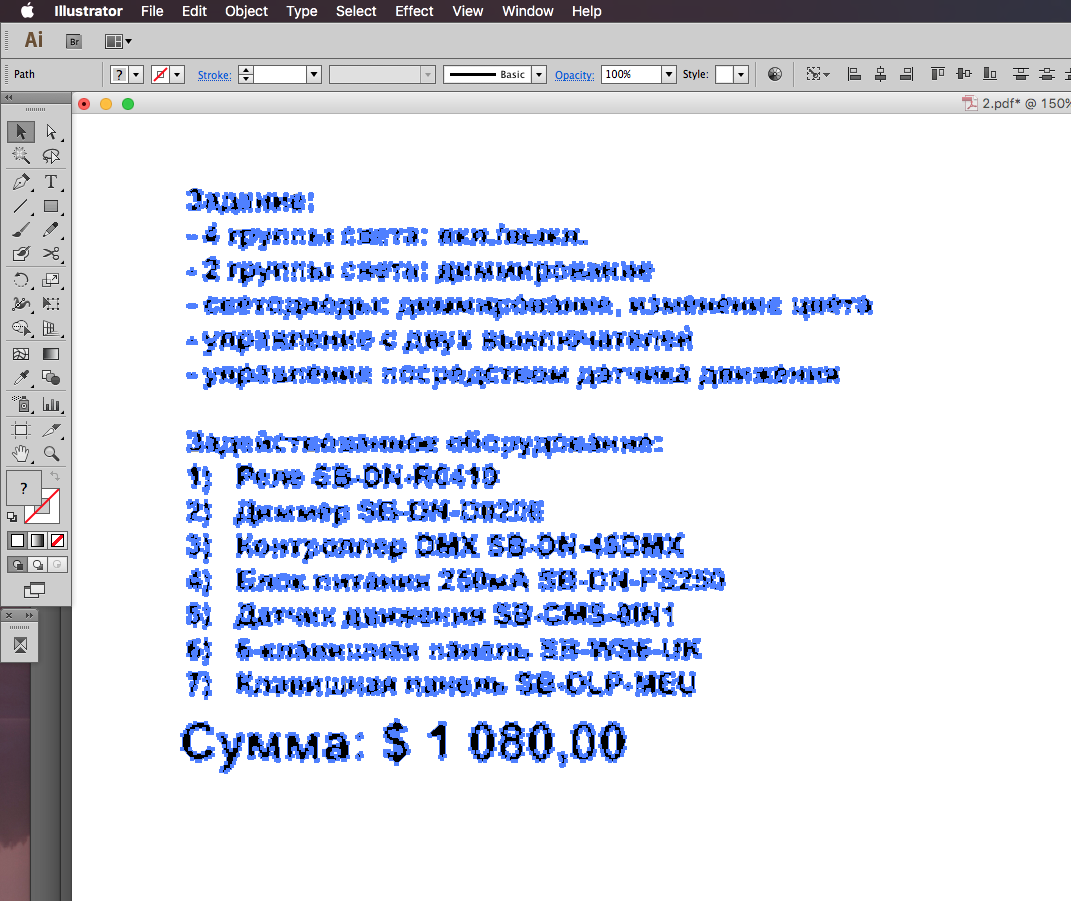This screenshot has width=1071, height=901.
Task: Open the Basic brush definition dropdown
Action: coord(539,74)
